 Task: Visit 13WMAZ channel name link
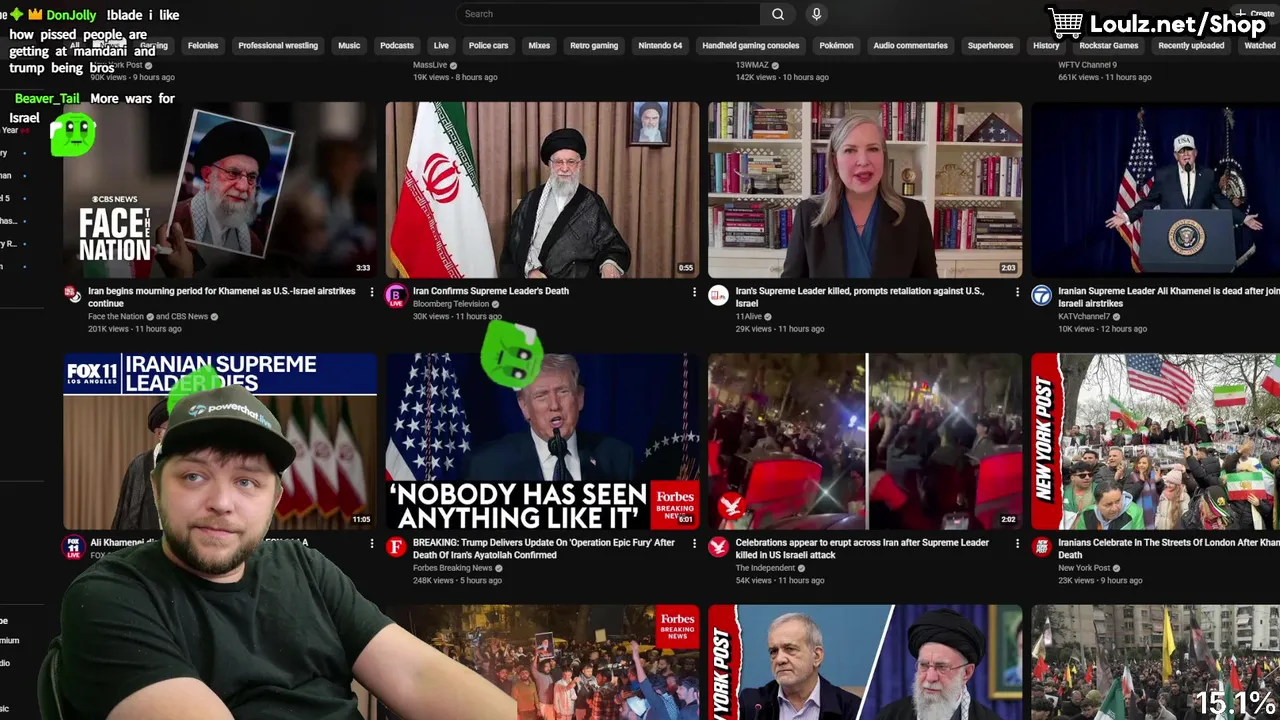[752, 65]
